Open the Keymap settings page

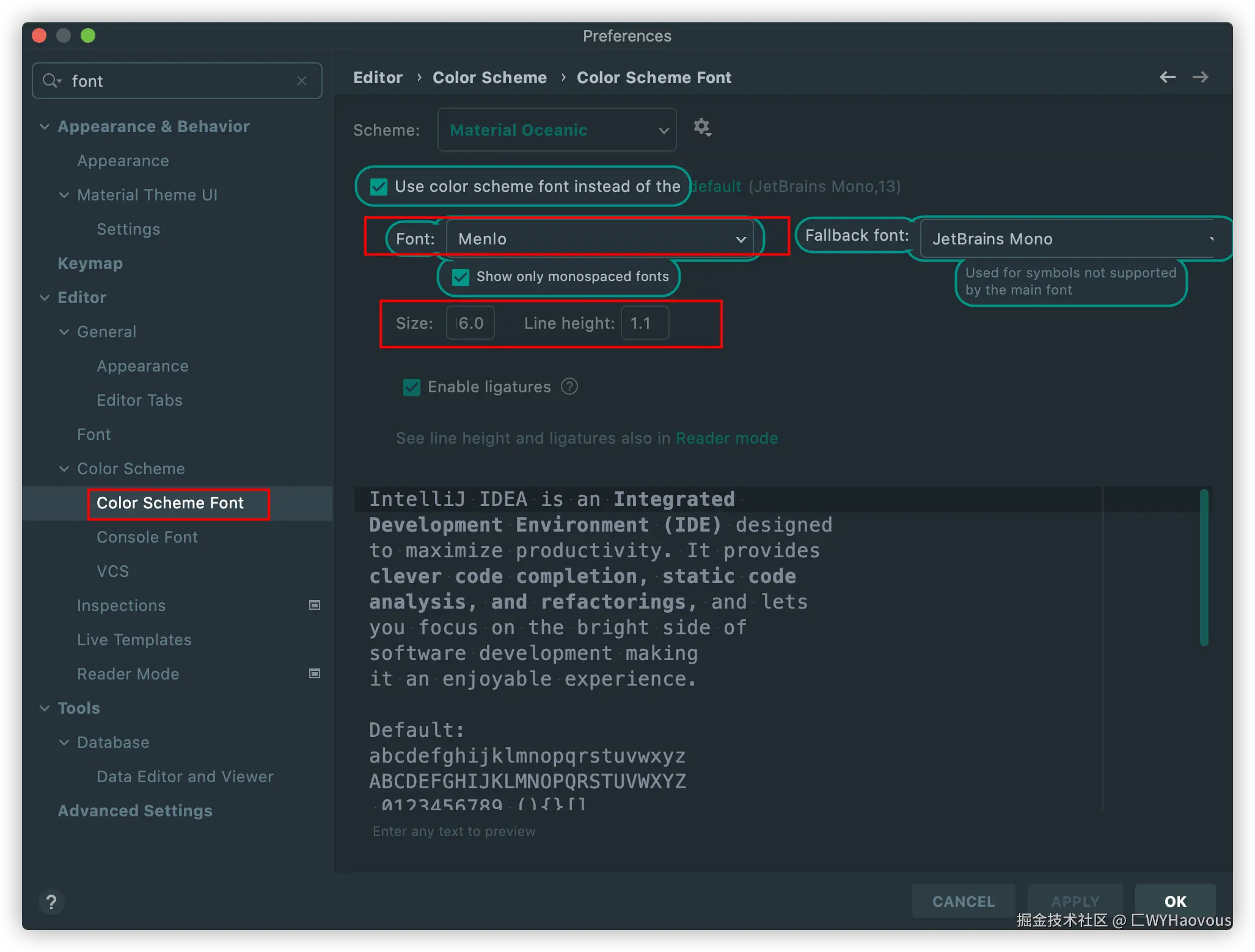pyautogui.click(x=90, y=263)
